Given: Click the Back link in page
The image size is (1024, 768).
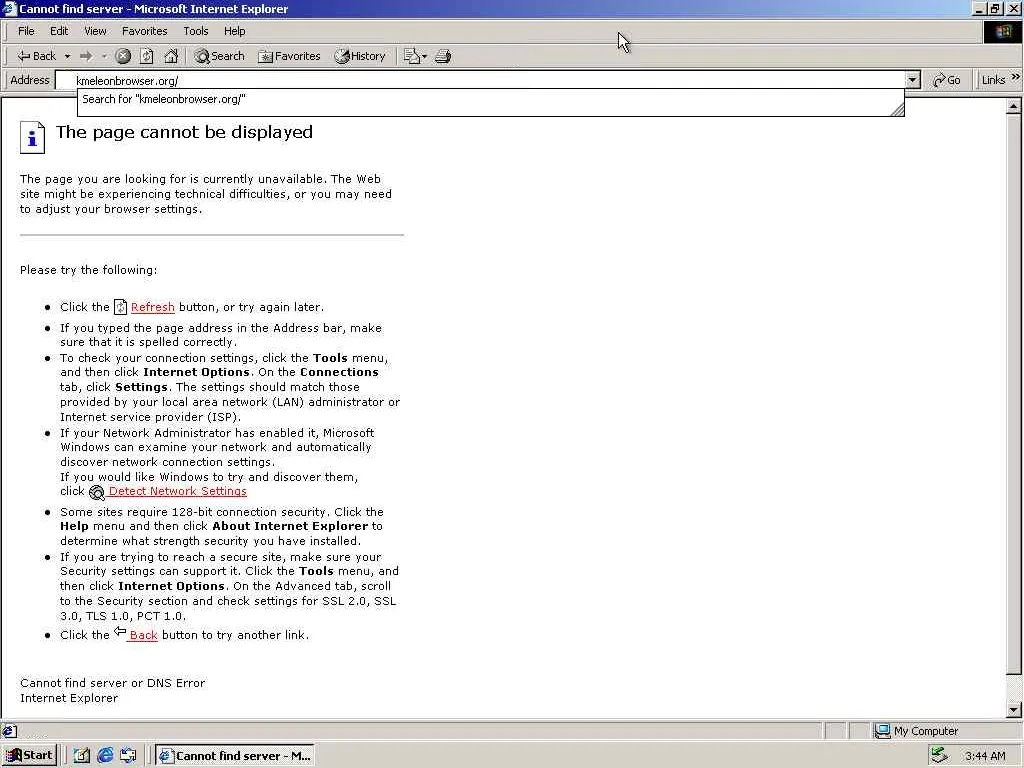Looking at the screenshot, I should coord(144,635).
